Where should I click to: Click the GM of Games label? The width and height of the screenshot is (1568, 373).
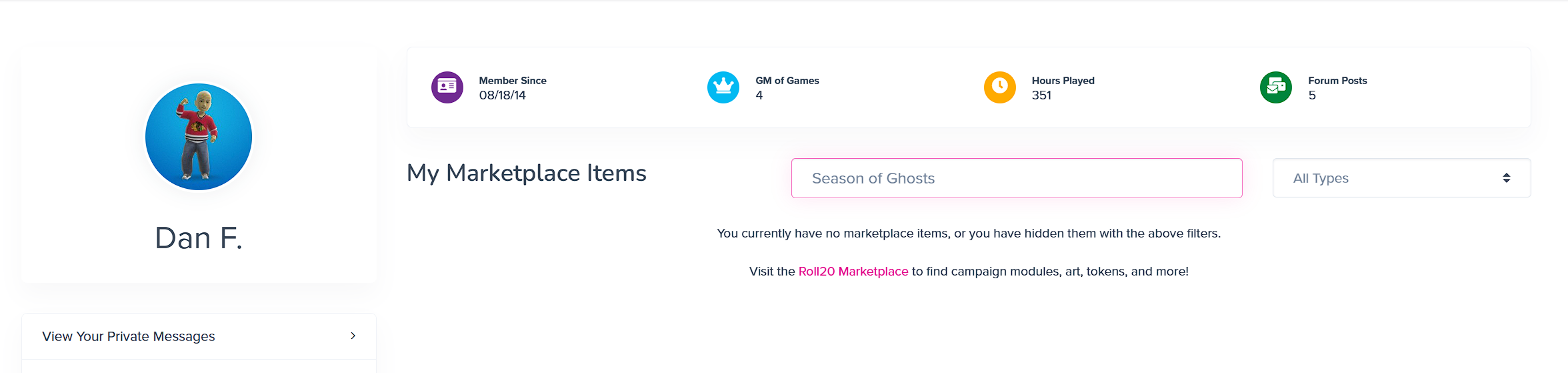(787, 81)
